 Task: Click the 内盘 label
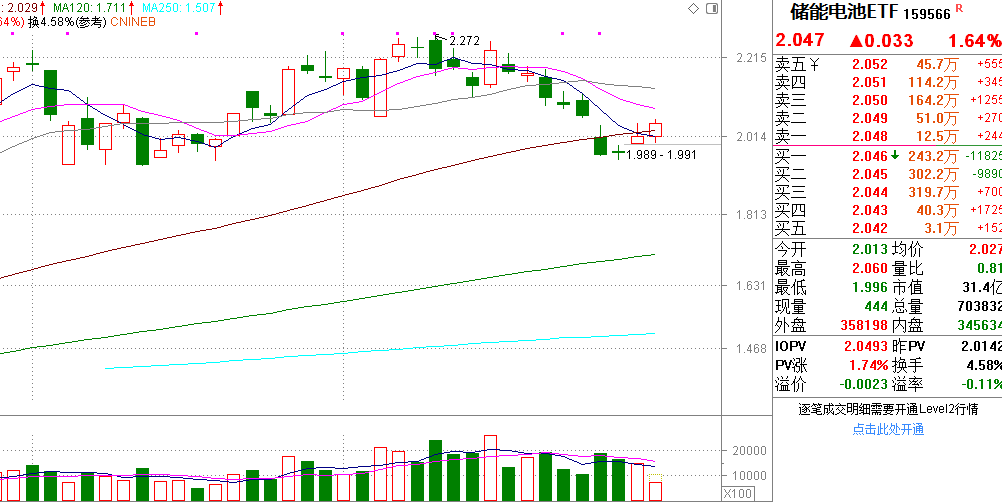(908, 326)
